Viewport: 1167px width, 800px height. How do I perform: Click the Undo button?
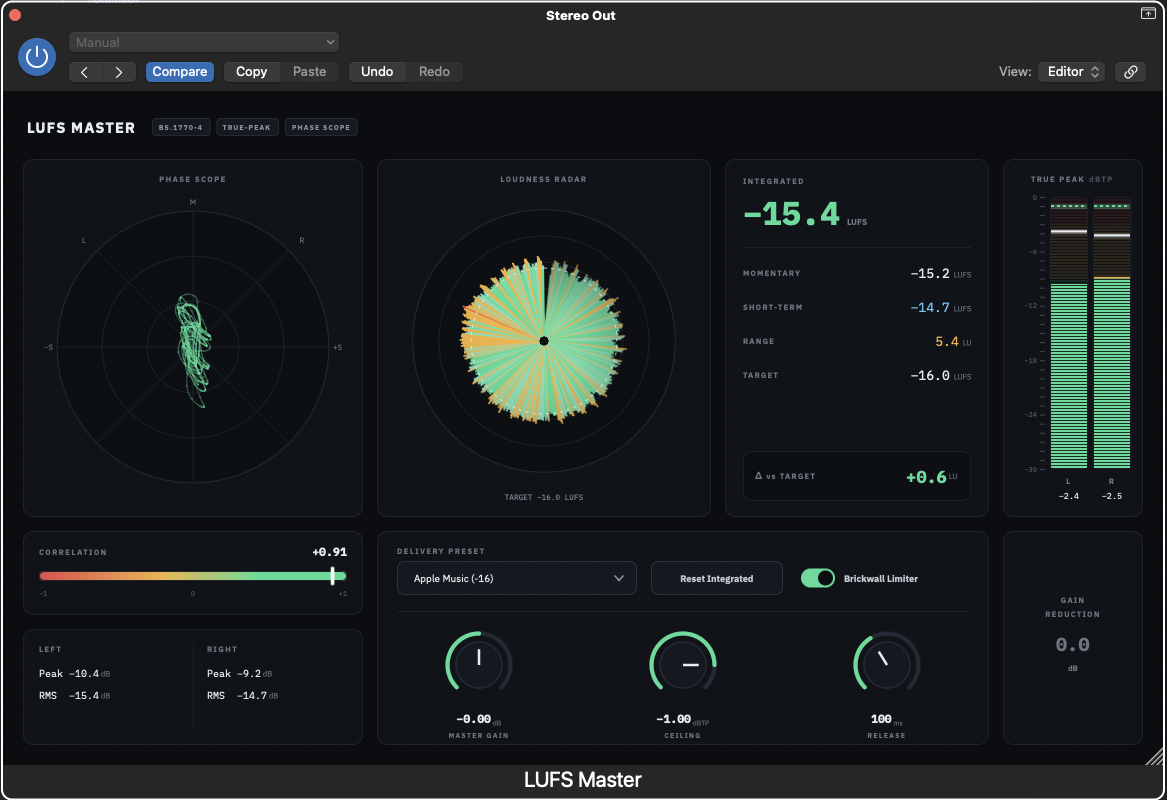coord(377,71)
